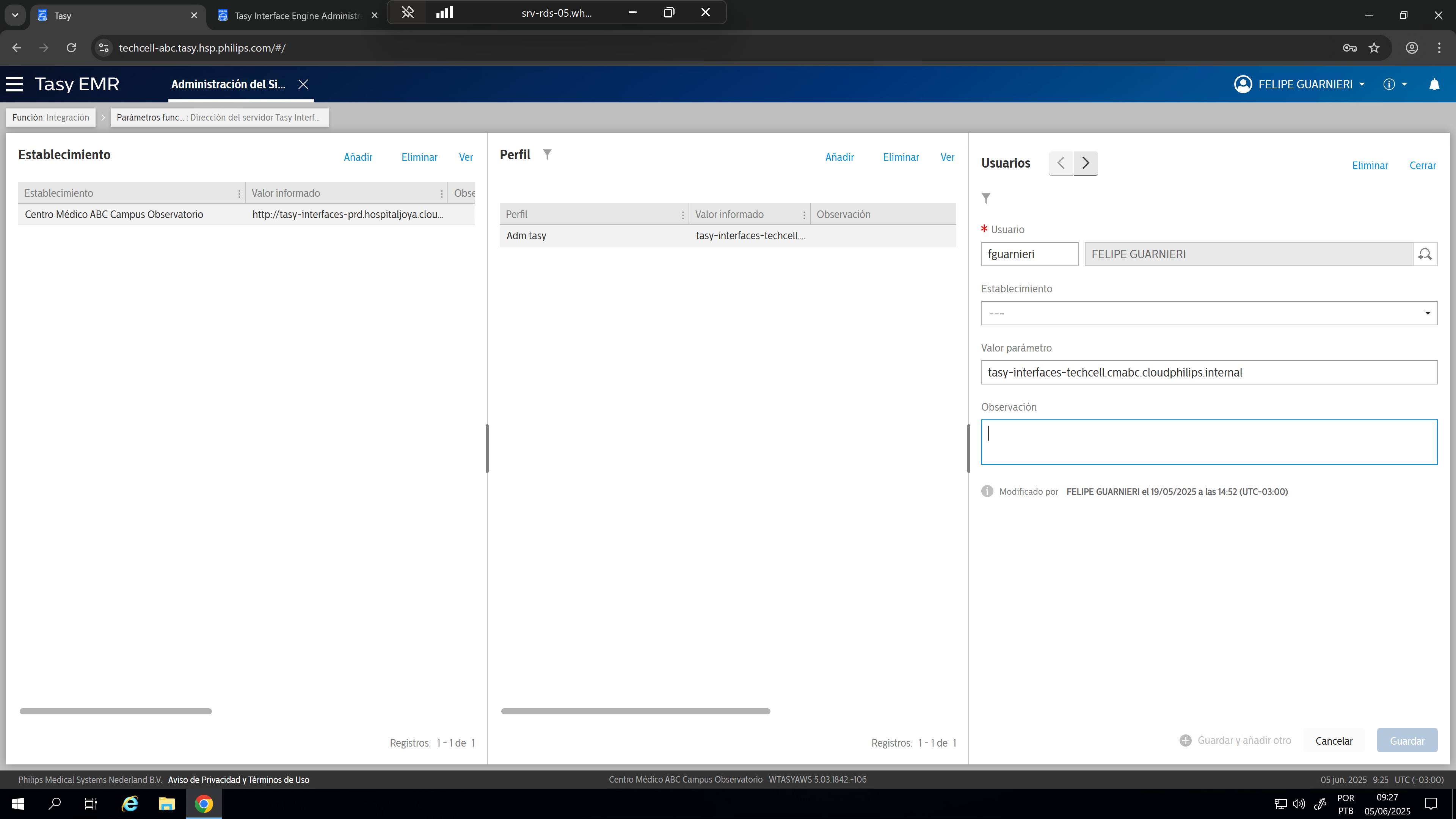Screen dimensions: 1456x819
Task: Go to previous Usuarios record
Action: [1061, 163]
